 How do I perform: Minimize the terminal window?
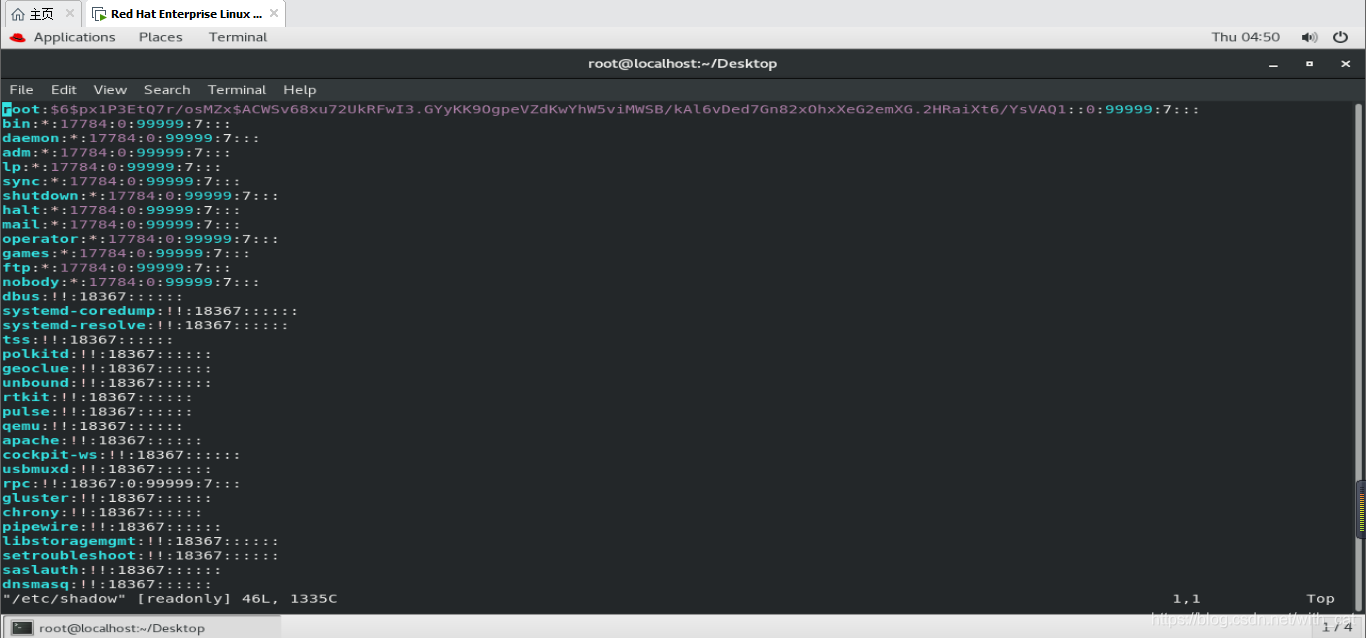1273,63
